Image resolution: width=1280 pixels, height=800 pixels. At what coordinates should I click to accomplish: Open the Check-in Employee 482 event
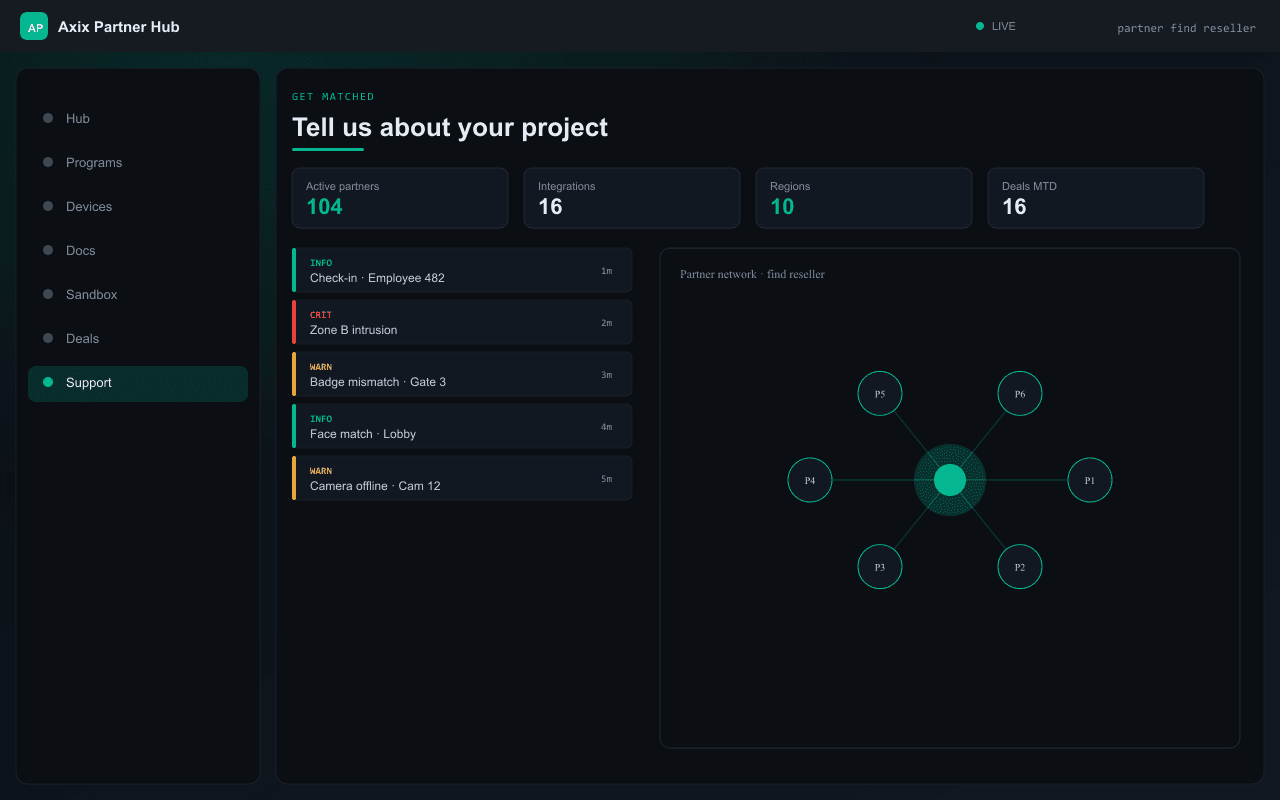pyautogui.click(x=462, y=270)
